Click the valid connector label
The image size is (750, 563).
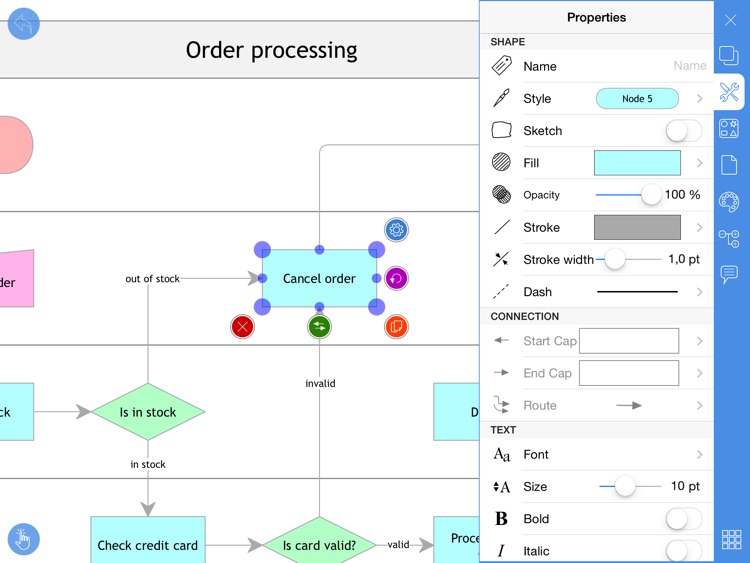(398, 544)
